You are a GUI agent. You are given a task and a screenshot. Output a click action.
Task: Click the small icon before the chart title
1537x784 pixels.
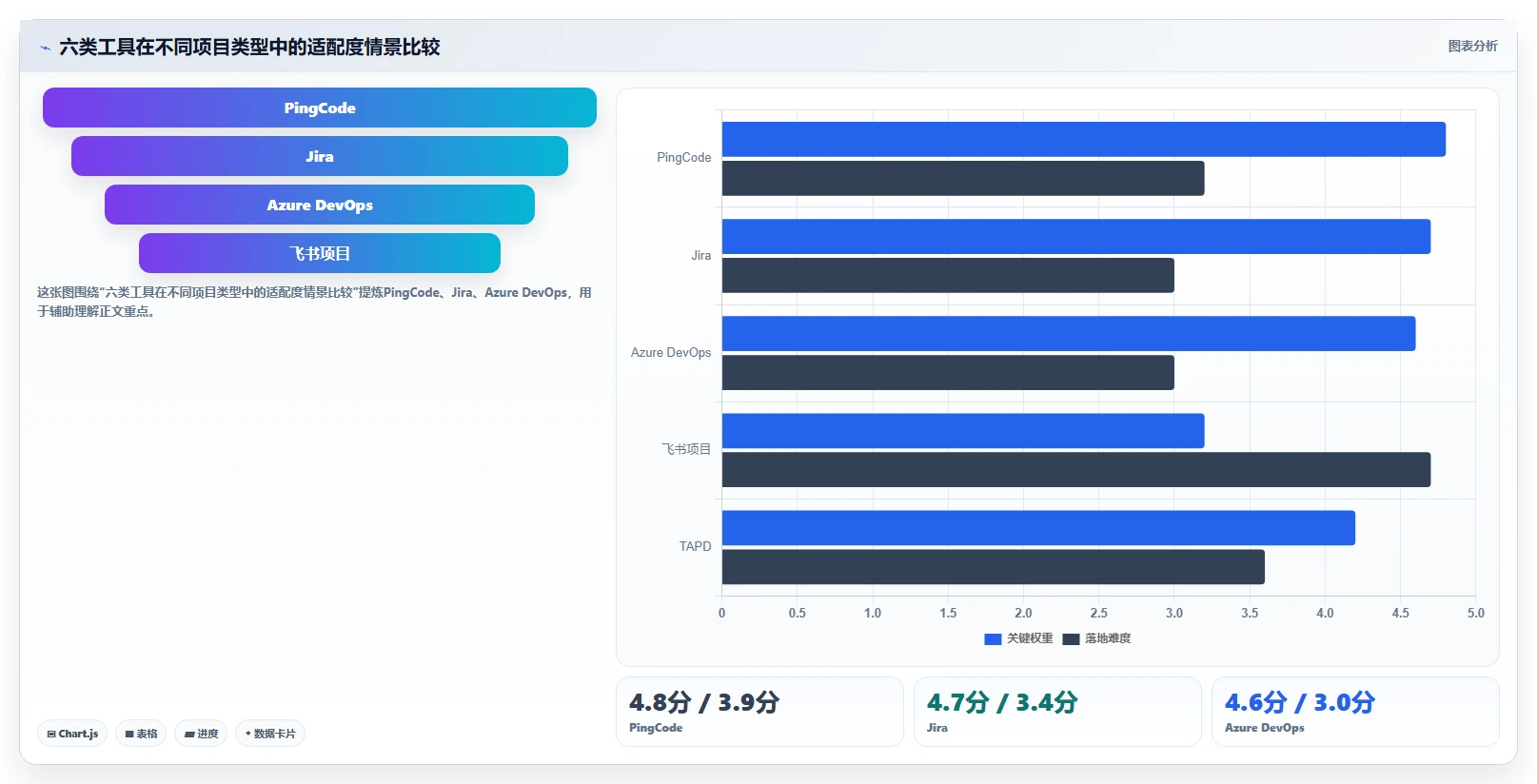(45, 48)
